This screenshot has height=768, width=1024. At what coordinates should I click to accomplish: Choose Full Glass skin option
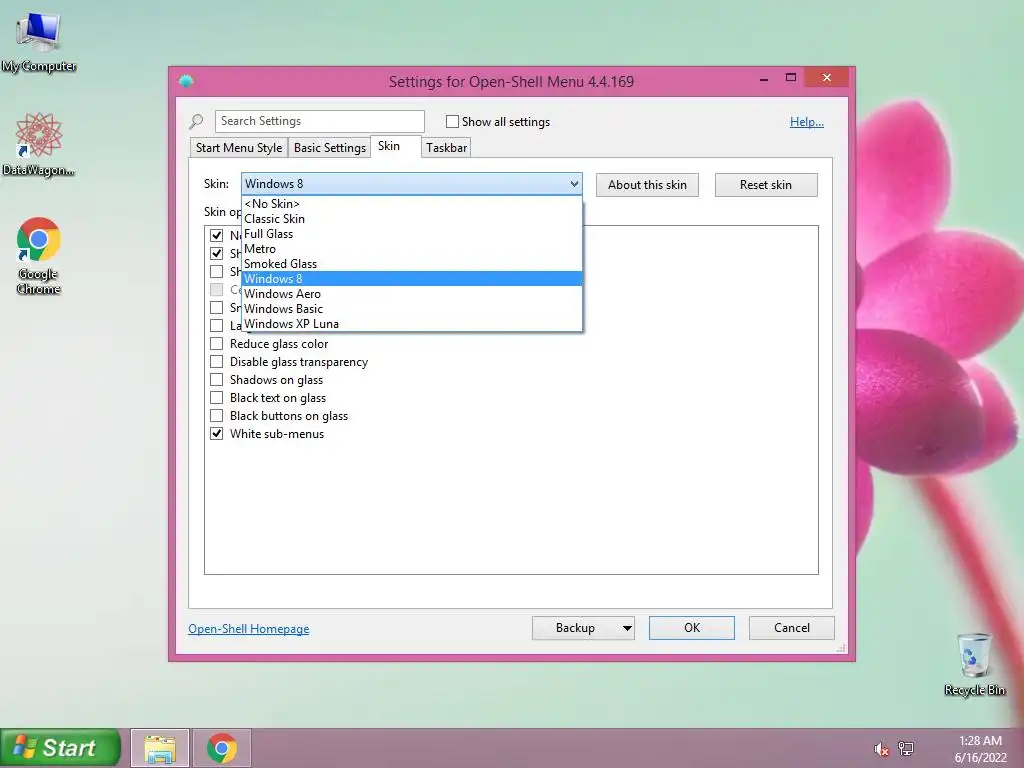[411, 234]
